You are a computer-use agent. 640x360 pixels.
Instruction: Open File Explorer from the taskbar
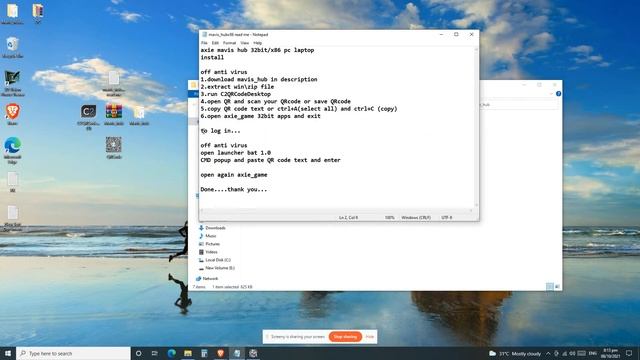(x=188, y=353)
